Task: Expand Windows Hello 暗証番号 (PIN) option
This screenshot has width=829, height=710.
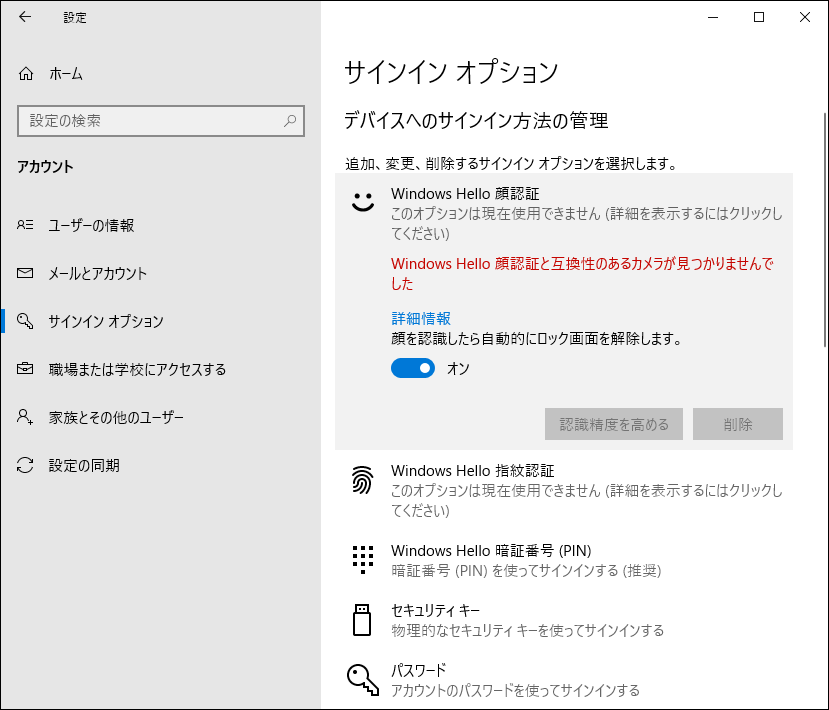Action: (x=564, y=560)
